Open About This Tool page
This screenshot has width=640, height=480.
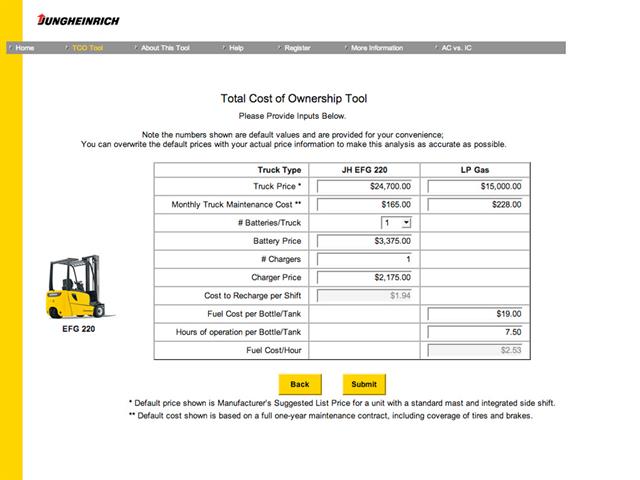click(165, 48)
